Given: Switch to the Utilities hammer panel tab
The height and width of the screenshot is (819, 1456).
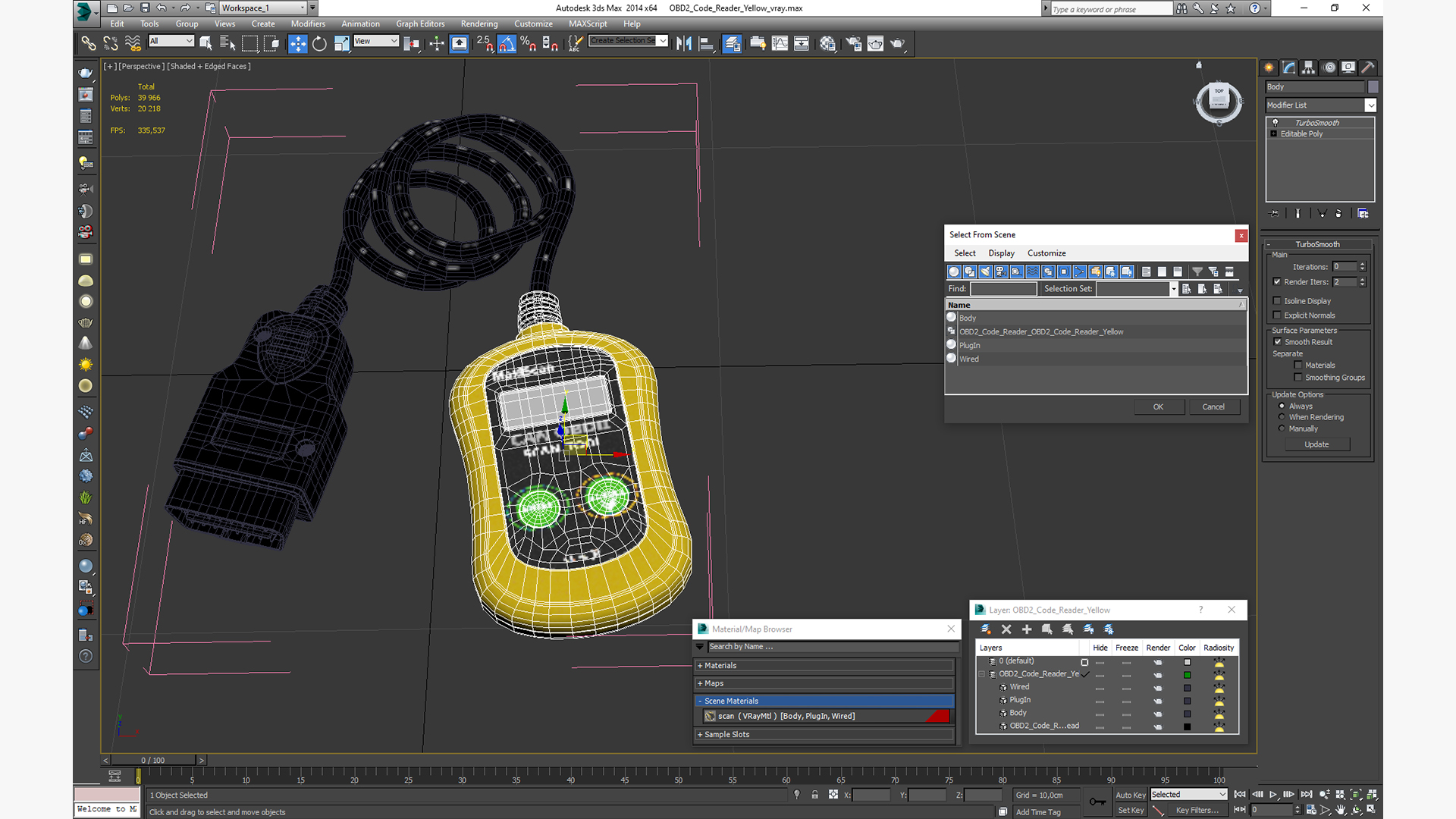Looking at the screenshot, I should (x=1368, y=67).
